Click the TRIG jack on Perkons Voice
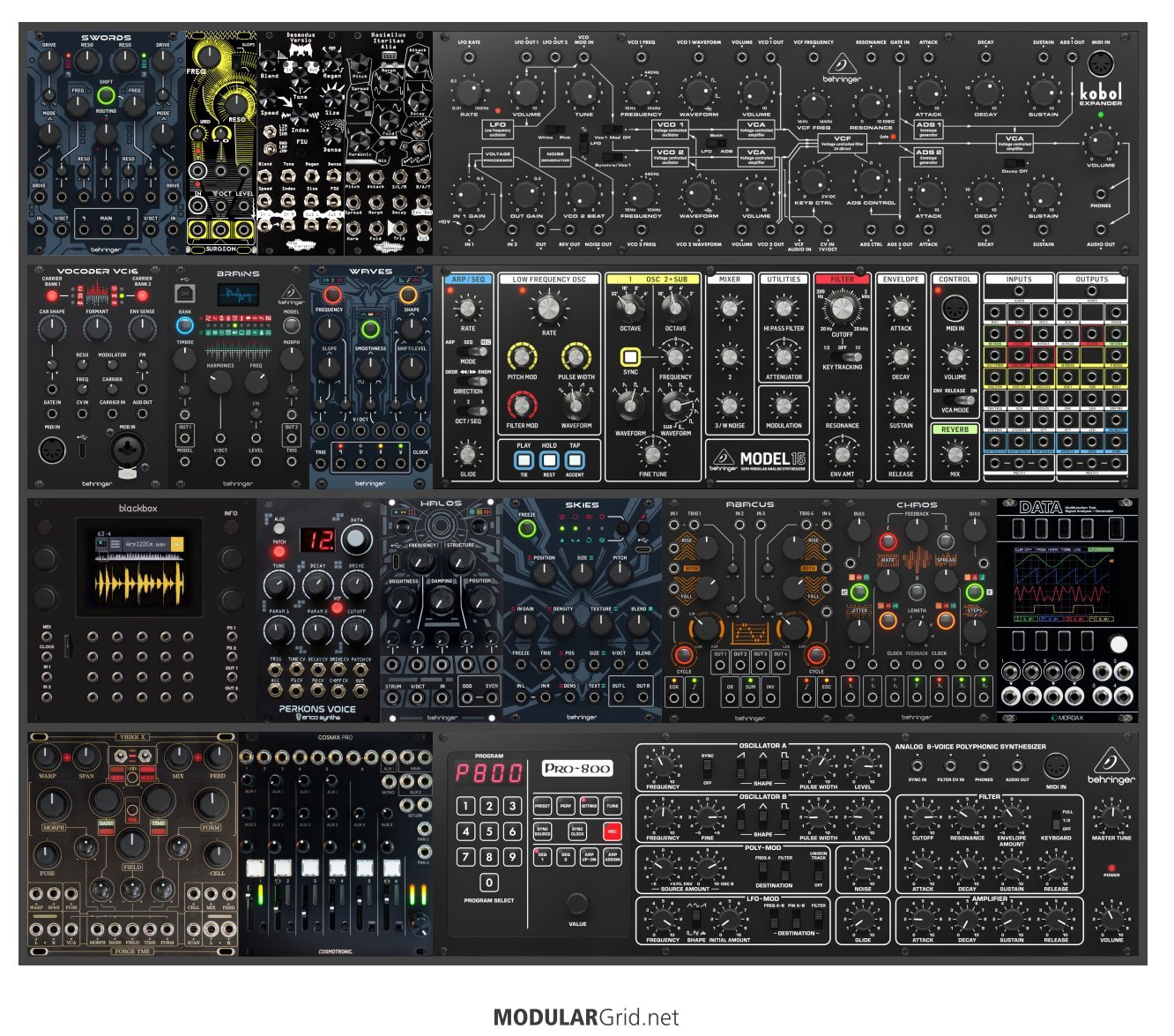 click(276, 670)
